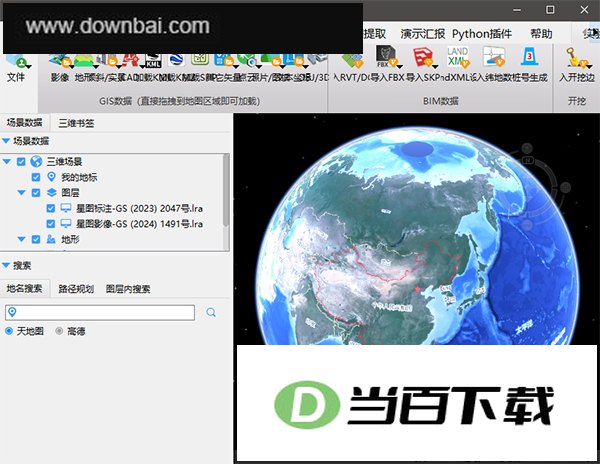
Task: Click the Google Earth style globe icon
Action: [x=176, y=60]
